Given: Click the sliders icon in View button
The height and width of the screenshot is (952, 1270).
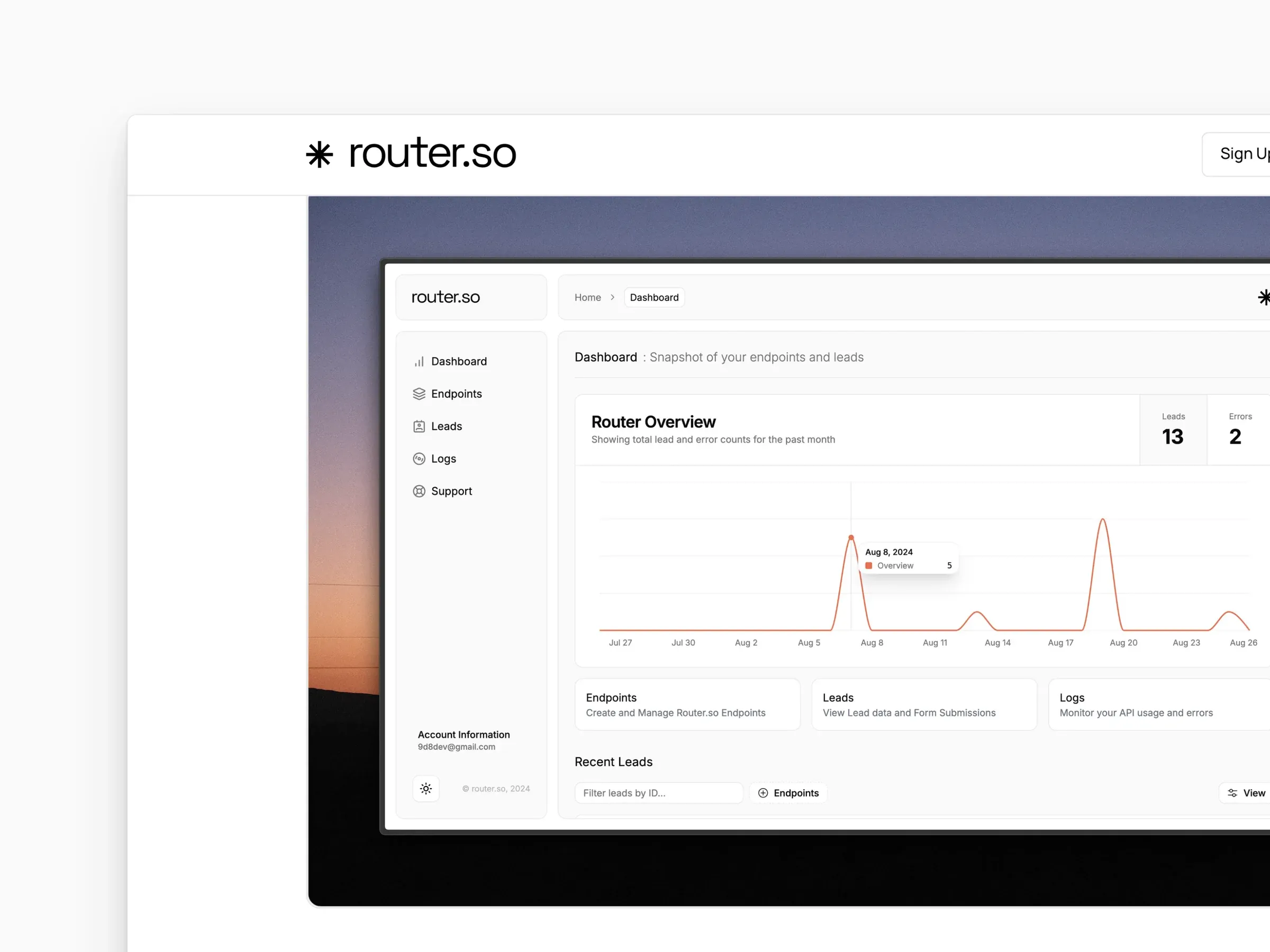Looking at the screenshot, I should click(1232, 793).
